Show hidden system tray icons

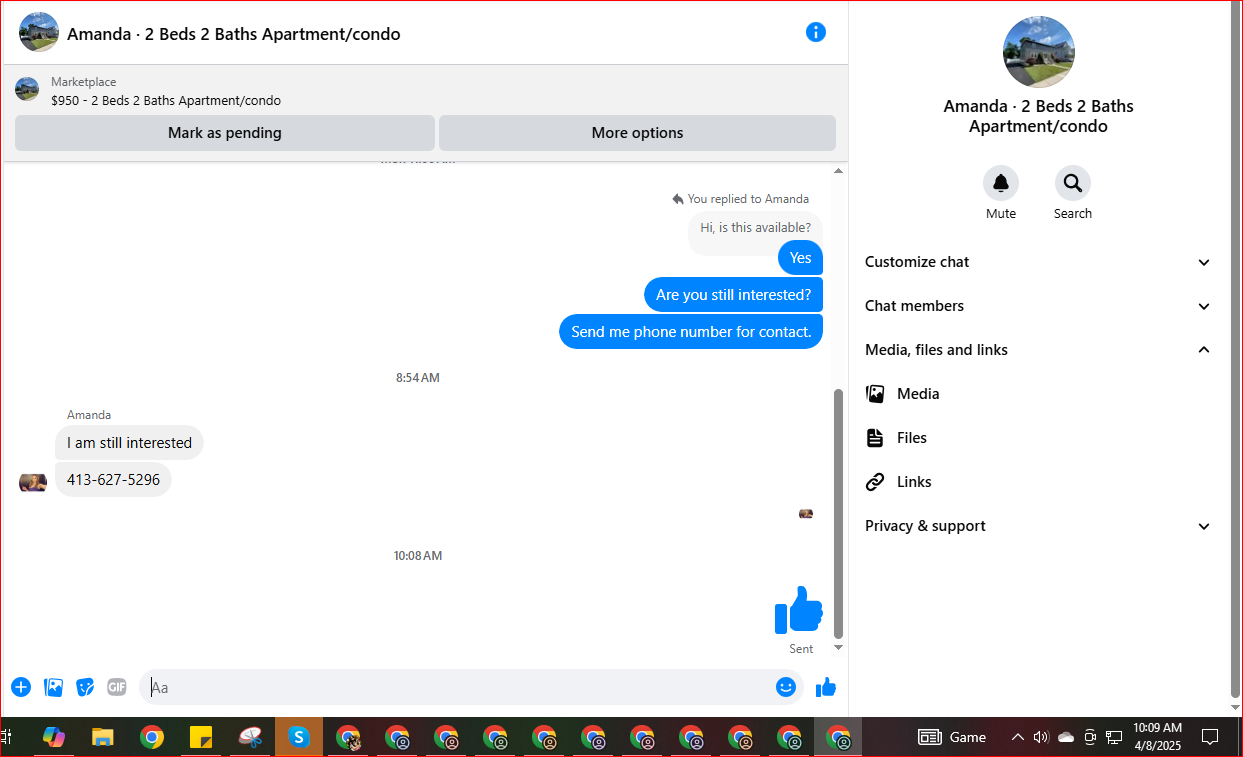1018,737
